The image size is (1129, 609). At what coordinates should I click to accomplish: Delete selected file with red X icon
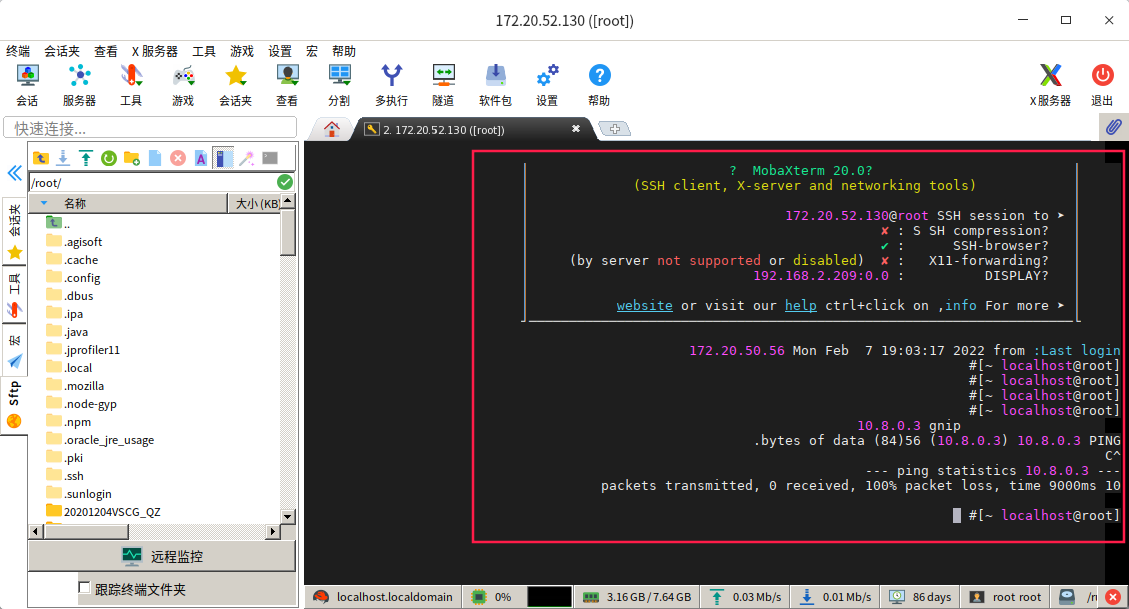(178, 158)
